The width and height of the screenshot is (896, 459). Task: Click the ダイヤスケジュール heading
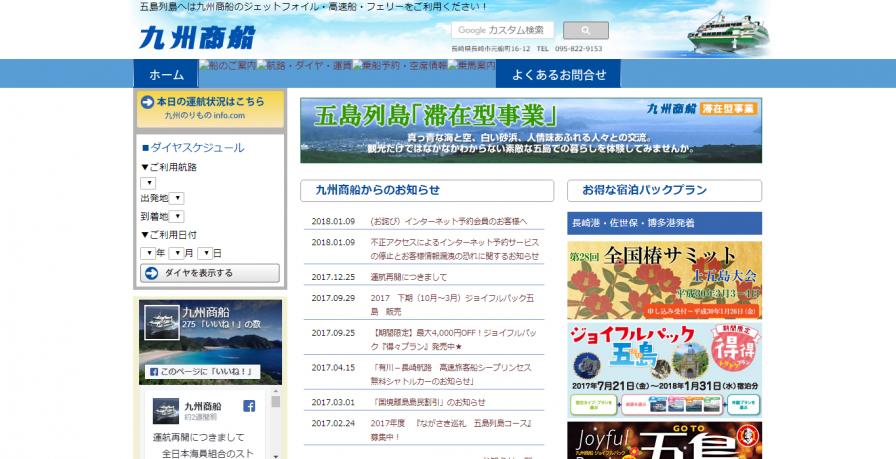[x=193, y=148]
